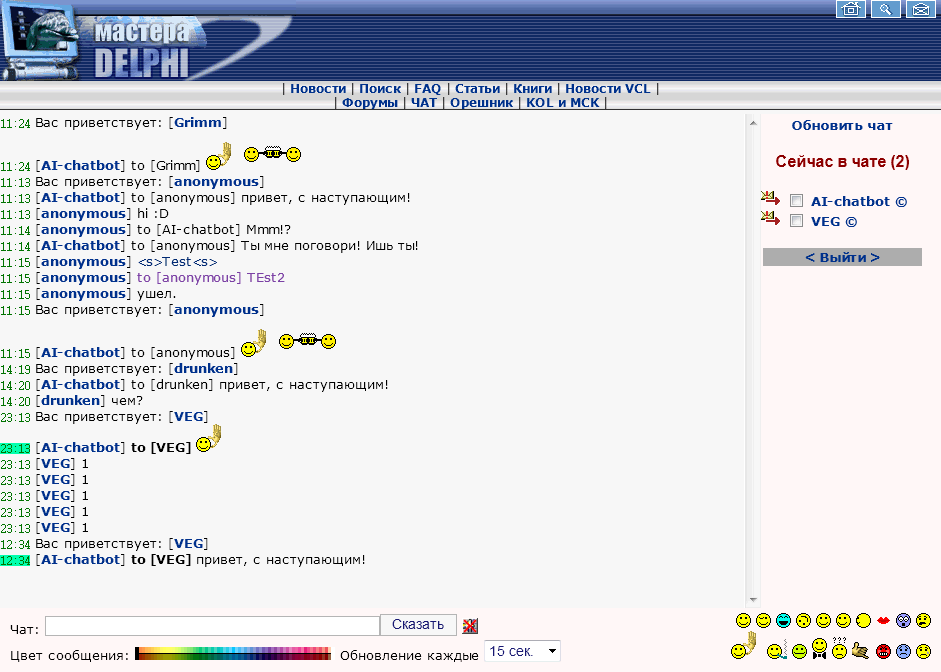The width and height of the screenshot is (941, 672).
Task: Insert the smiley with question marks
Action: pos(840,649)
